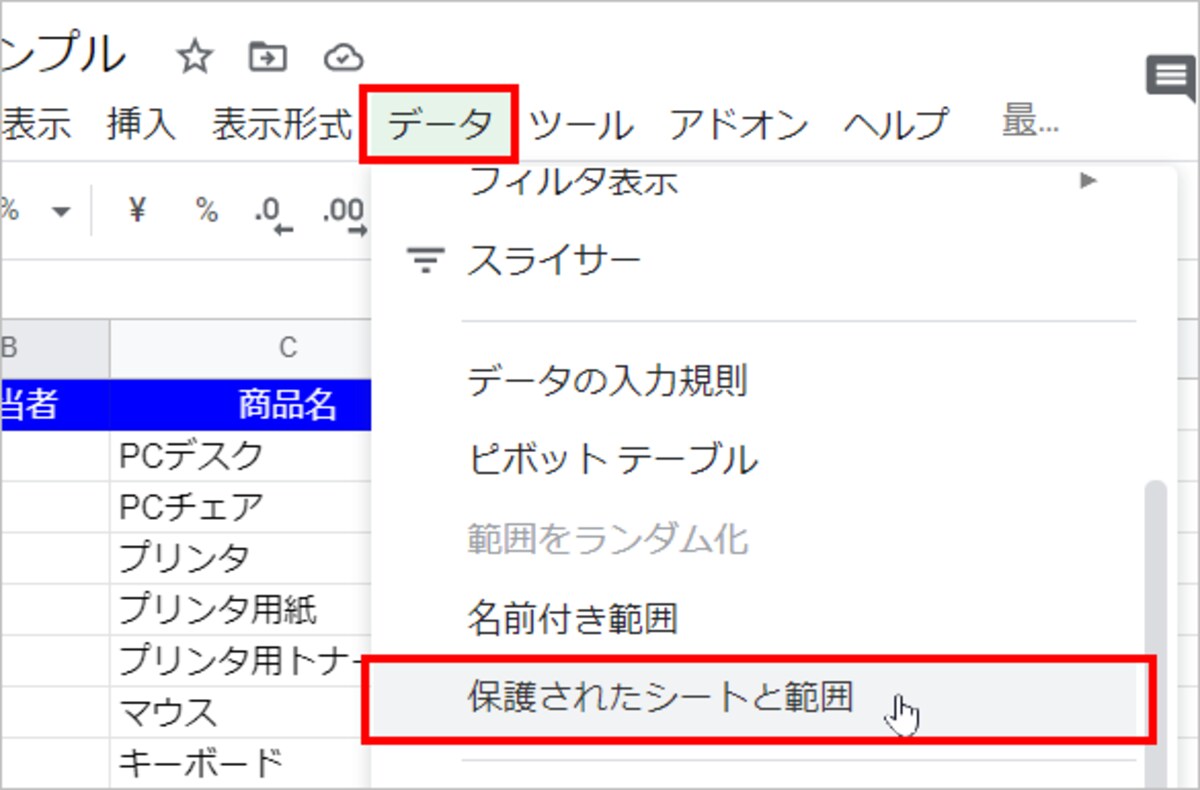
Task: Select column B header
Action: 54,347
